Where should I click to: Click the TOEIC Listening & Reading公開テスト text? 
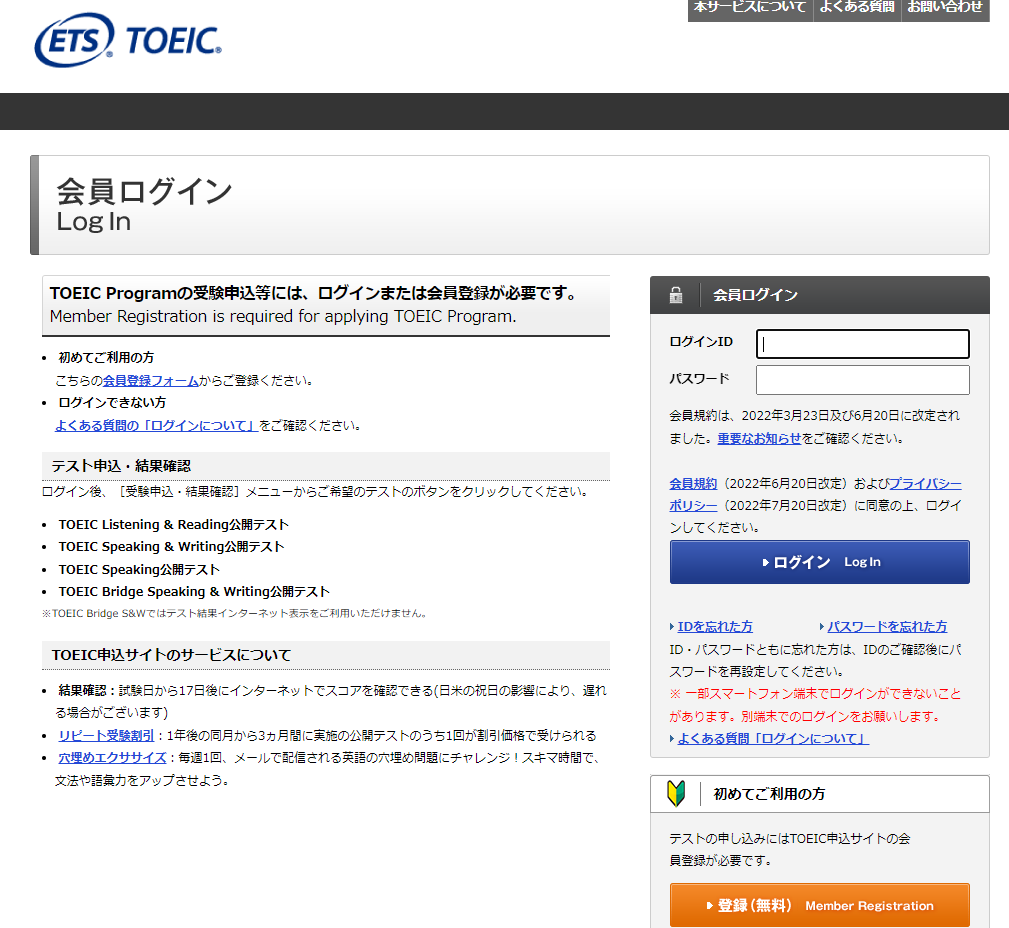tap(174, 524)
